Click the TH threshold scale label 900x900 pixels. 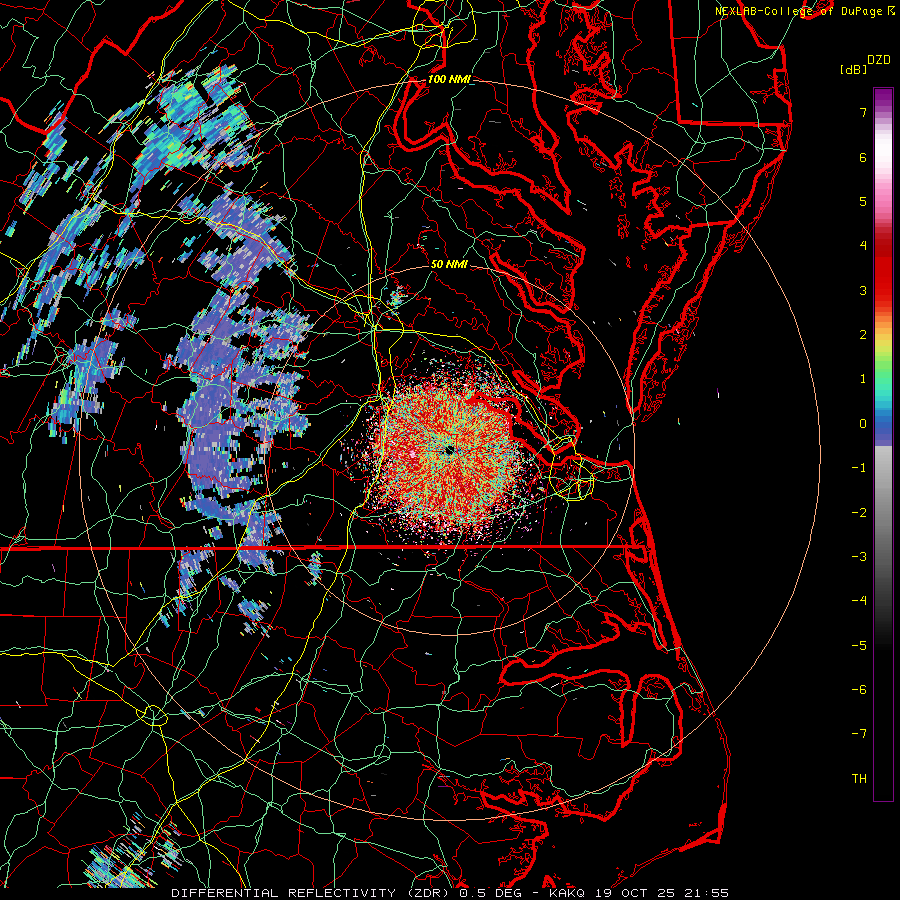[x=859, y=778]
